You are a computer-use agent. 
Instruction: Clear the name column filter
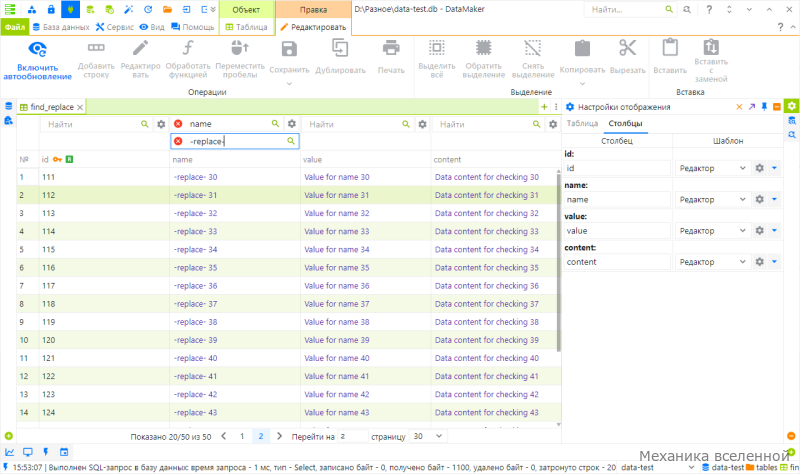178,123
